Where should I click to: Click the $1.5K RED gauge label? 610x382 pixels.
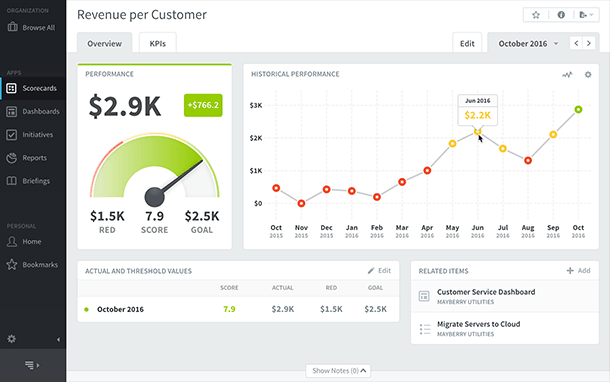tap(107, 222)
